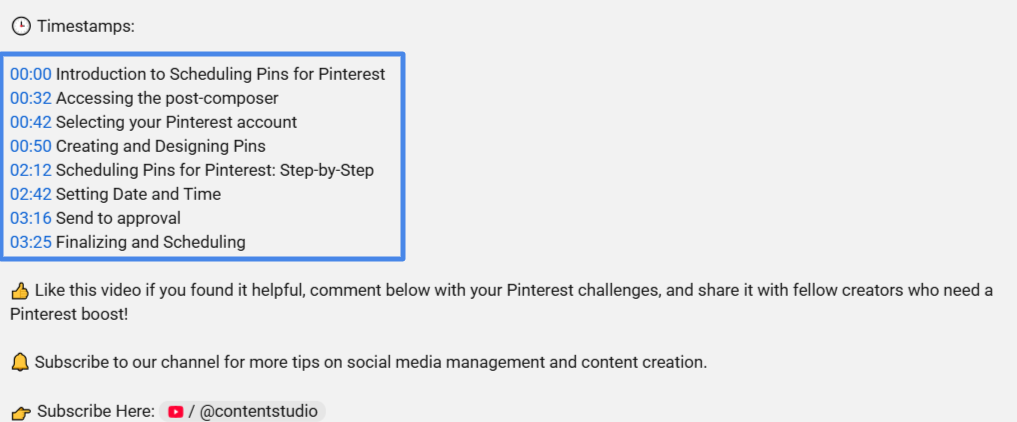Click 'Send to approval' chapter text

point(118,218)
